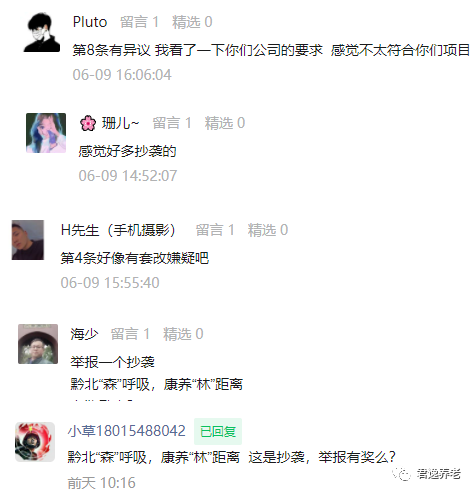475x494 pixels.
Task: Open 珊儿~'s blue-haired avatar
Action: pos(46,133)
